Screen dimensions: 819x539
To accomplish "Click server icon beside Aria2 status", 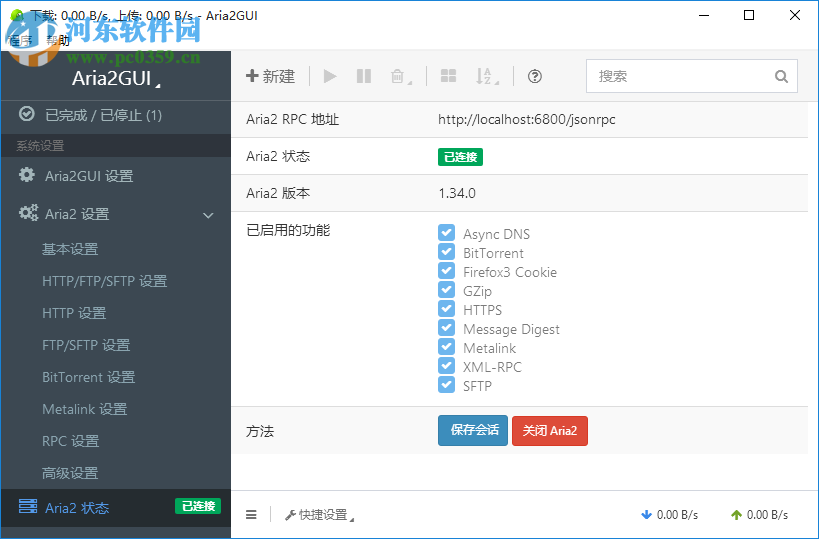I will pyautogui.click(x=28, y=506).
